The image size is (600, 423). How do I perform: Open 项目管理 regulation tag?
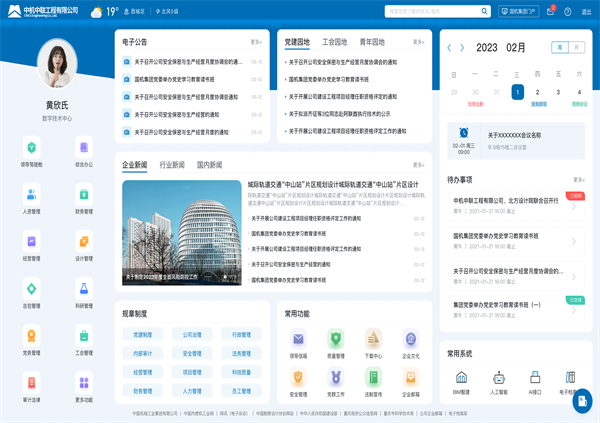click(x=192, y=372)
